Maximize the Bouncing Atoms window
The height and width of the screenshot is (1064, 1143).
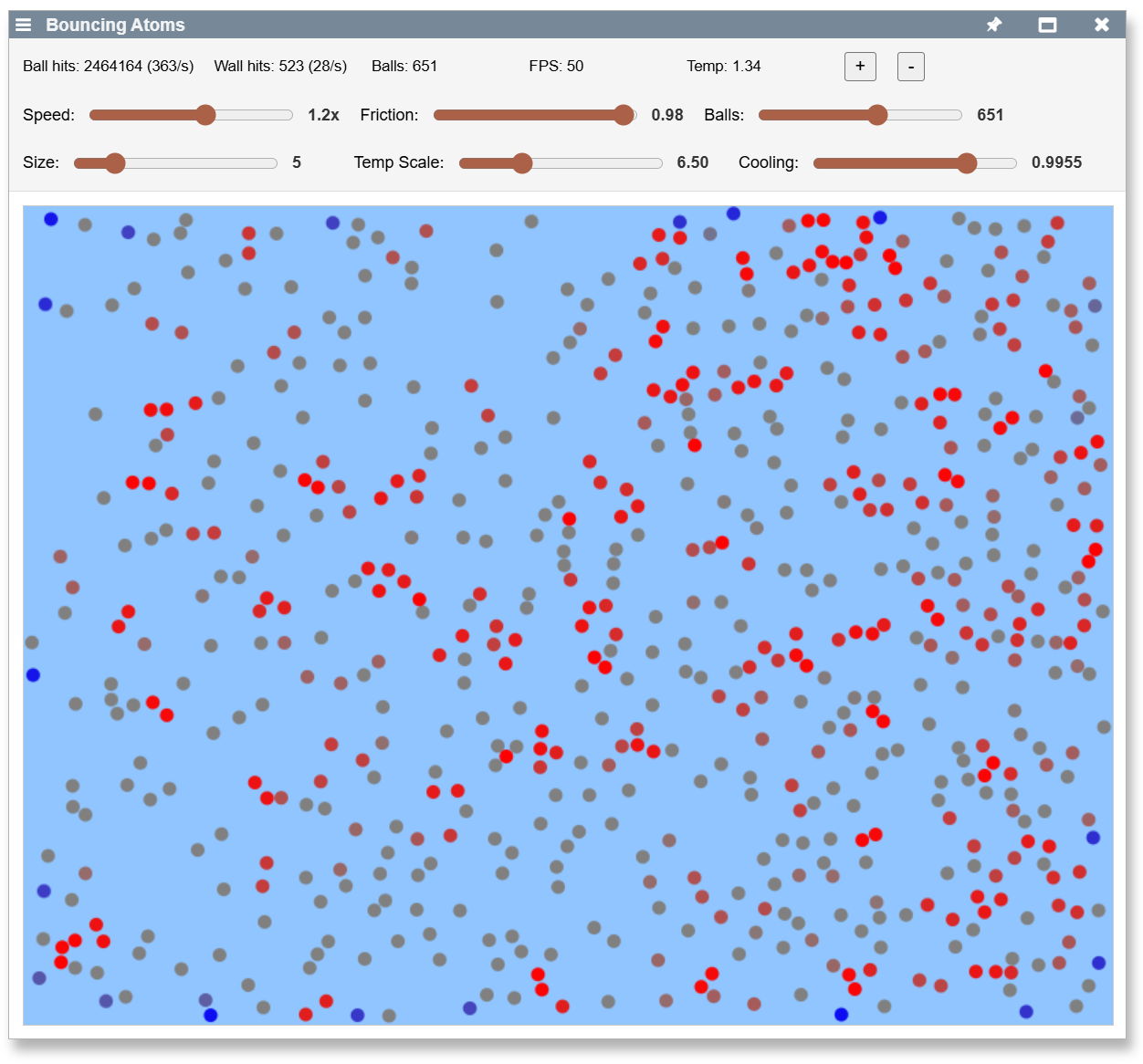1047,25
